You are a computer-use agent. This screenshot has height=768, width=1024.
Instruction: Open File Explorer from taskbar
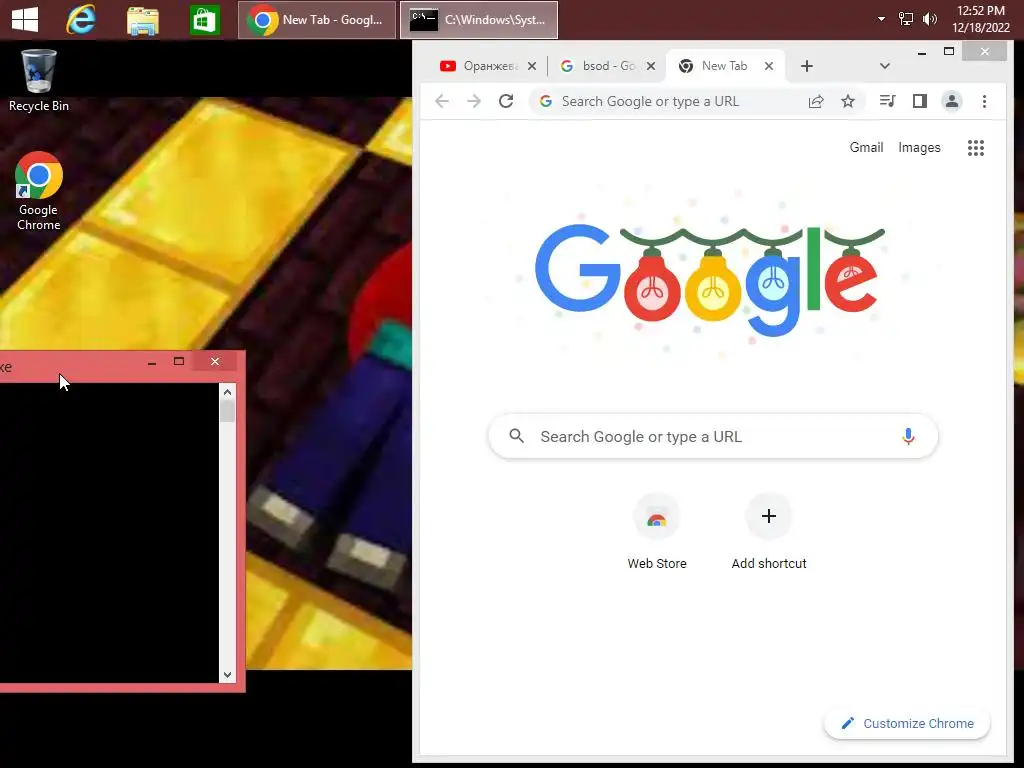pos(142,20)
